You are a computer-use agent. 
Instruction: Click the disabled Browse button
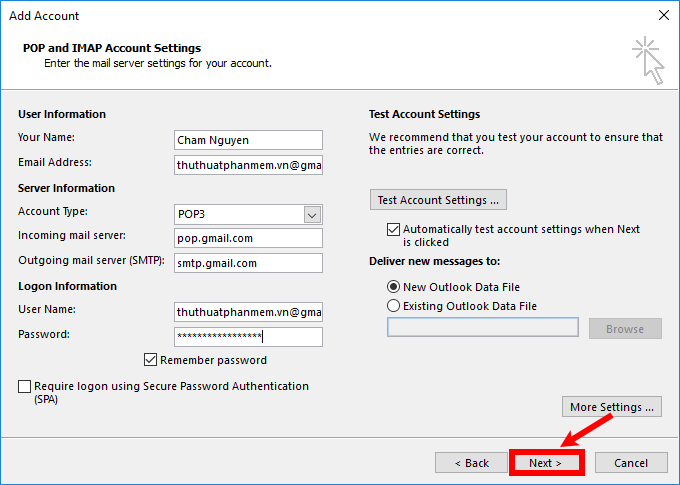coord(625,329)
